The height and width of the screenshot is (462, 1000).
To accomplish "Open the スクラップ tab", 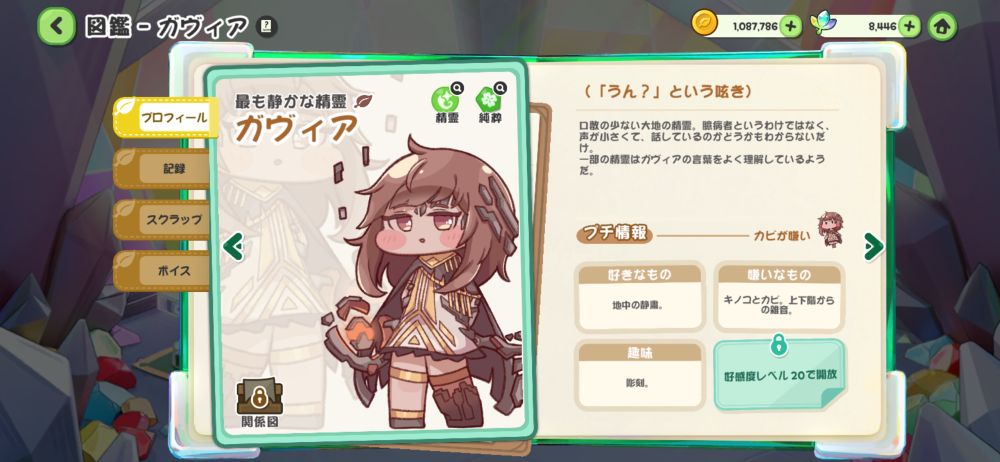I will click(x=162, y=220).
